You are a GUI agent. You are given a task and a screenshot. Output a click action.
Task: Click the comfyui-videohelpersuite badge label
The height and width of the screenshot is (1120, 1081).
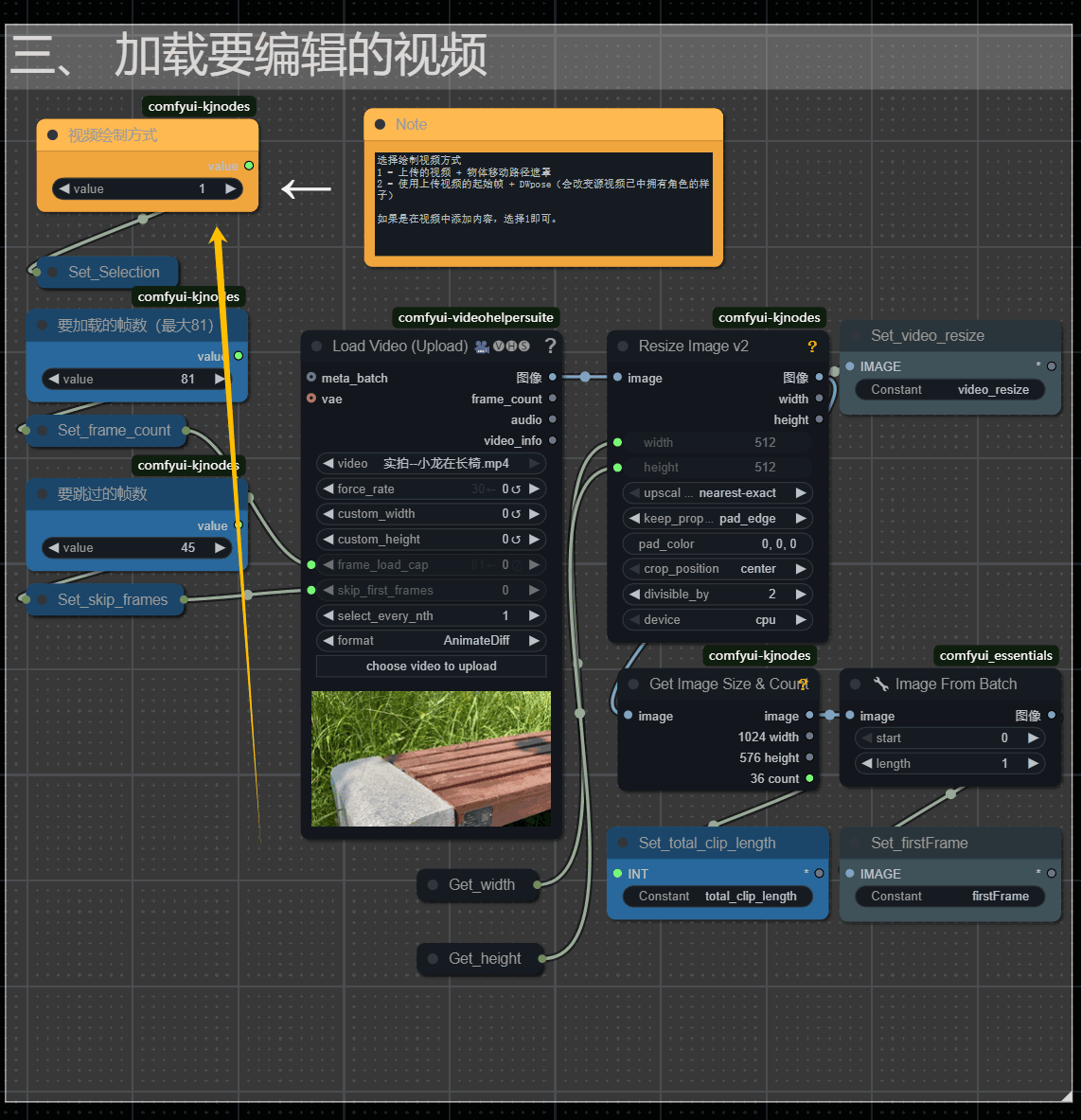[x=475, y=318]
